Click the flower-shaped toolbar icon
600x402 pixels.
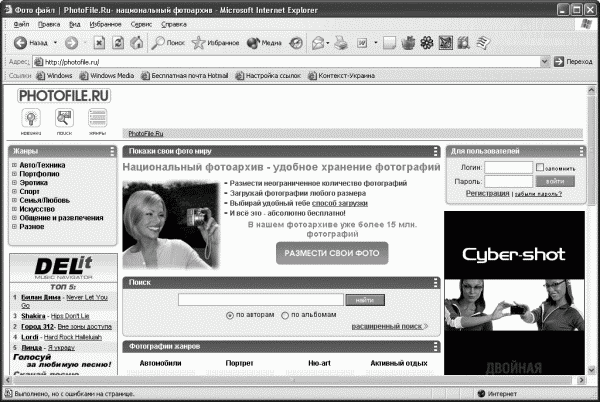point(427,43)
